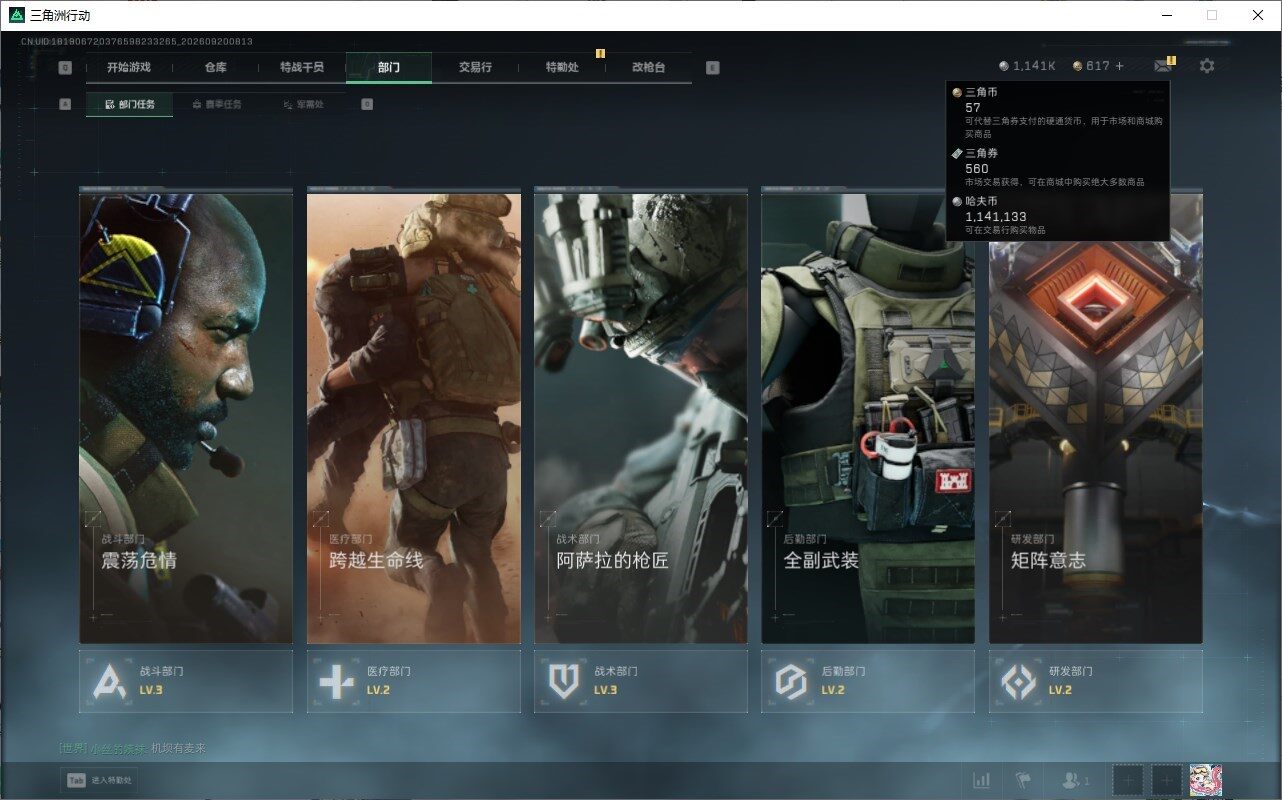Image resolution: width=1282 pixels, height=800 pixels.
Task: Minimize the 三角洲行动 window
Action: pos(1167,15)
